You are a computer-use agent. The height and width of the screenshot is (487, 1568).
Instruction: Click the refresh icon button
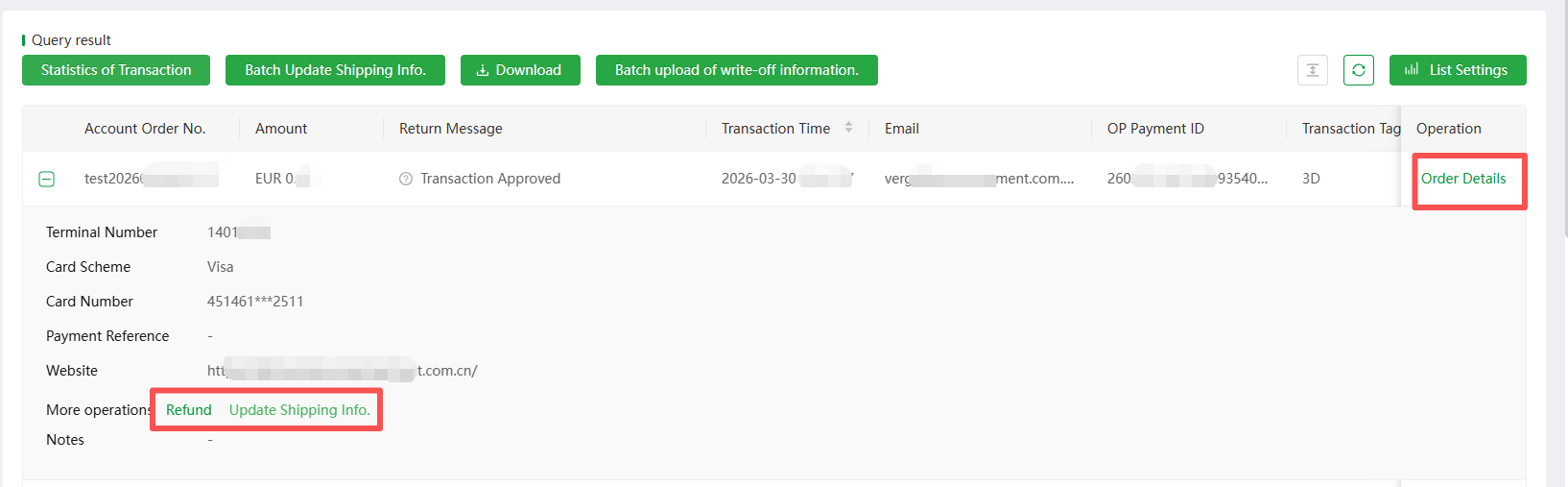click(x=1359, y=70)
